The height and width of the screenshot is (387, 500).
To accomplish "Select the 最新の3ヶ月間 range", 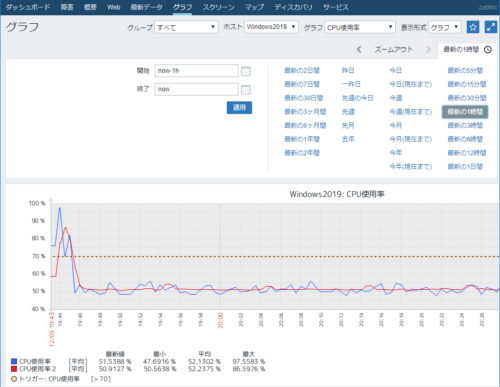I will [x=305, y=112].
